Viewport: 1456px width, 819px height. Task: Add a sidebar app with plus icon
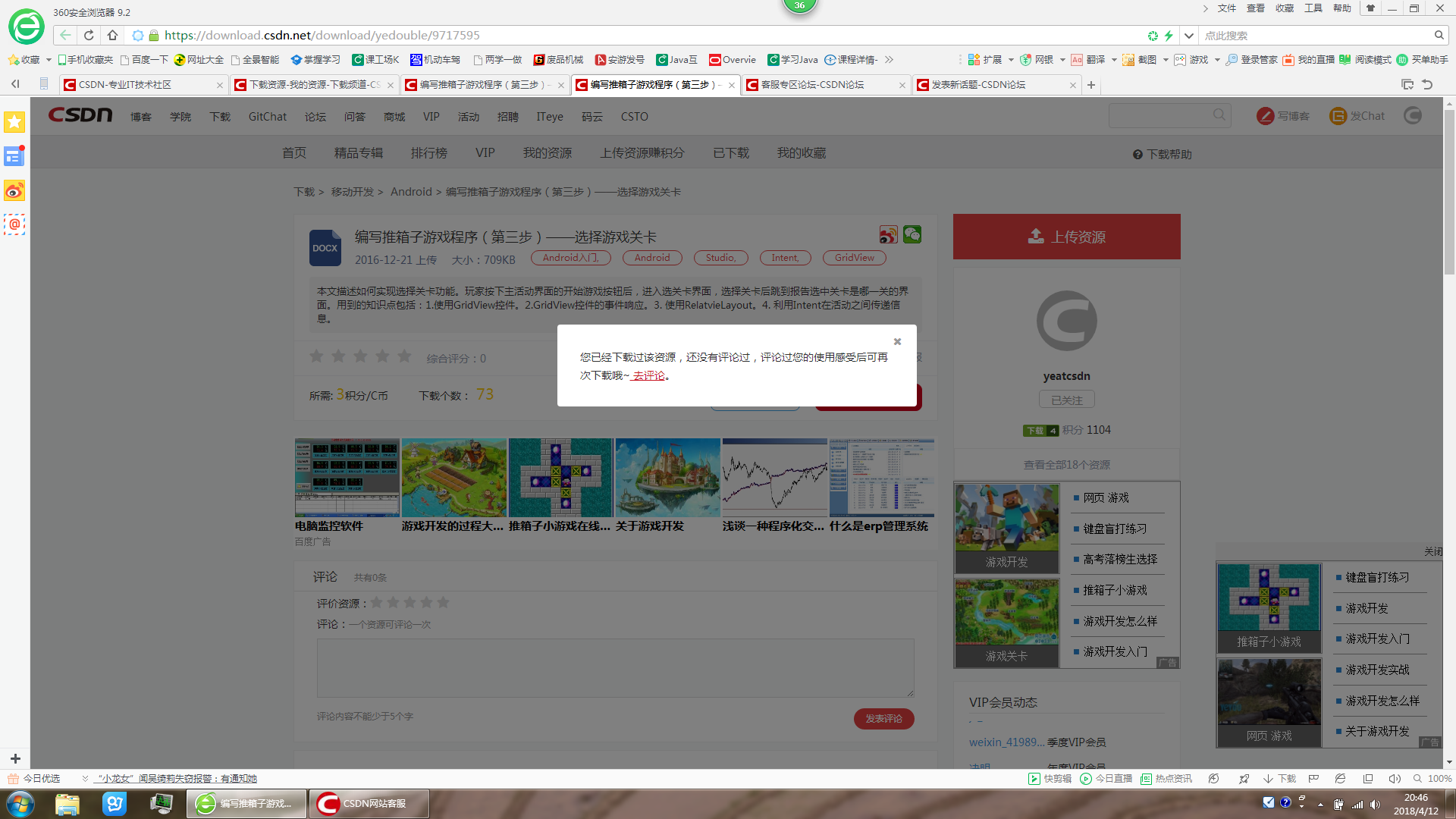(x=15, y=758)
